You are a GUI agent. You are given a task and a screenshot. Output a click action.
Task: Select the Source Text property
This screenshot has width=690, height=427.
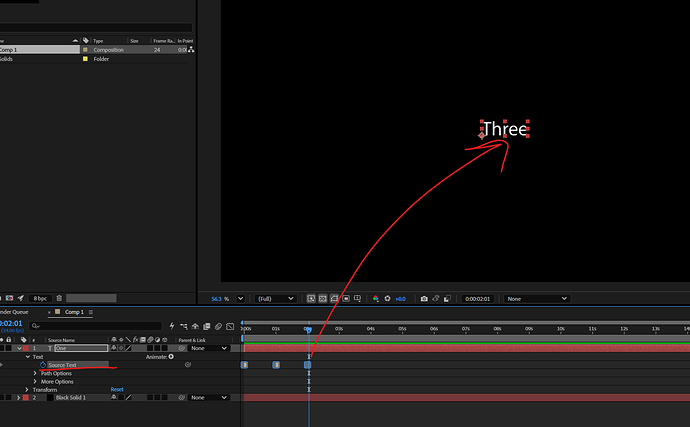62,365
